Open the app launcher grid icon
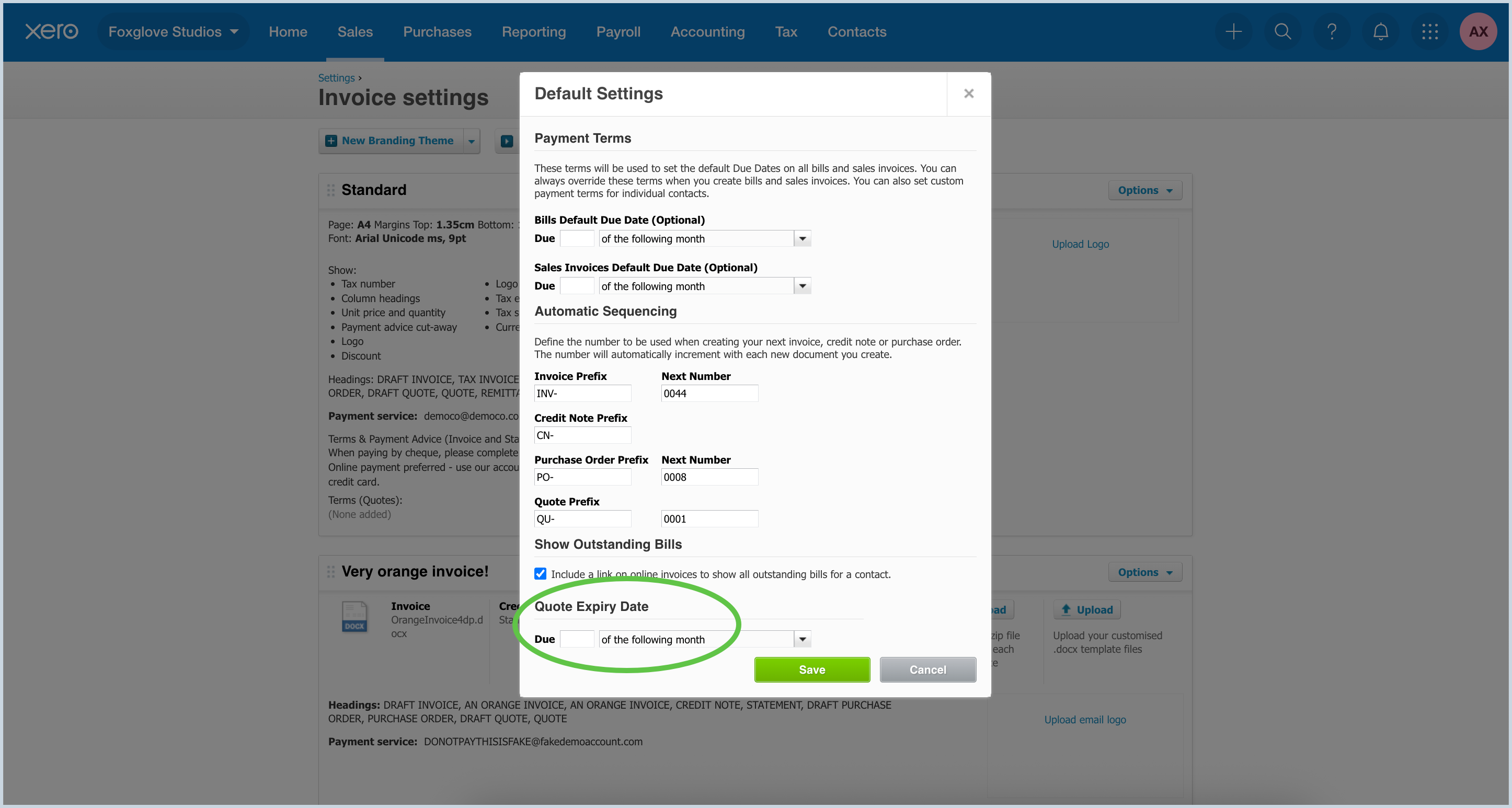The width and height of the screenshot is (1512, 808). 1430,32
